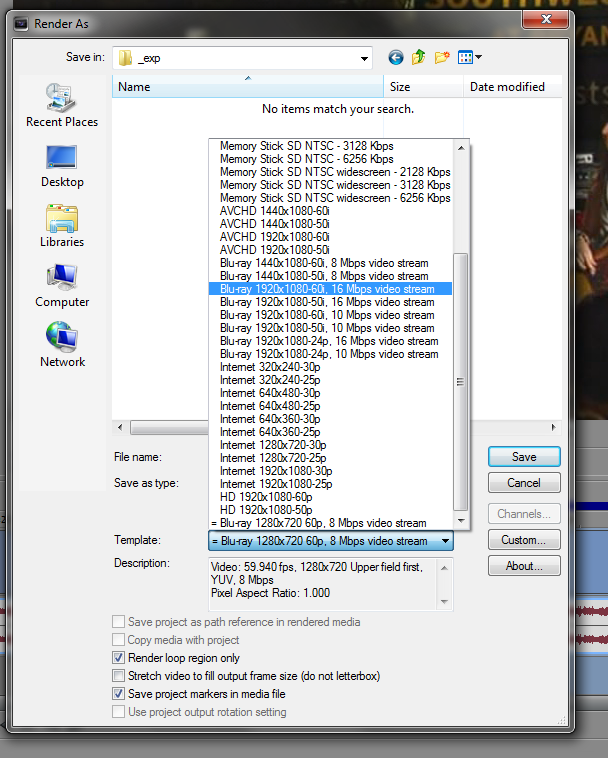
Task: Open Libraries location
Action: (x=62, y=226)
